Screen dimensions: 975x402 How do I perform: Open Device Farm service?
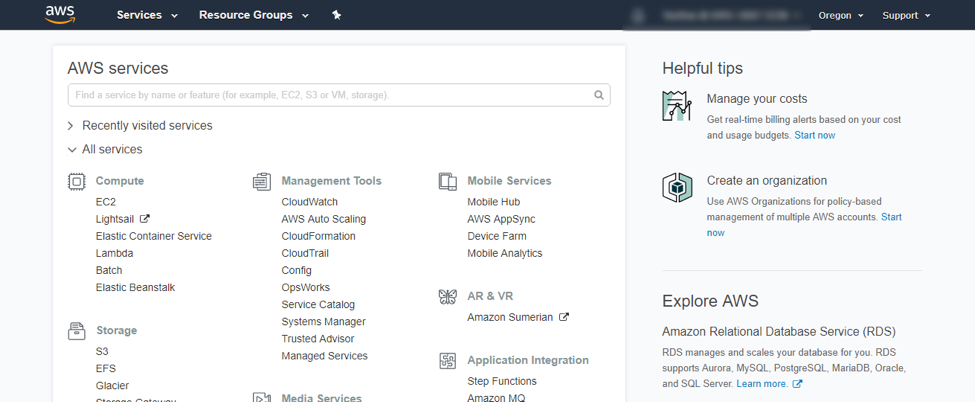pos(497,236)
